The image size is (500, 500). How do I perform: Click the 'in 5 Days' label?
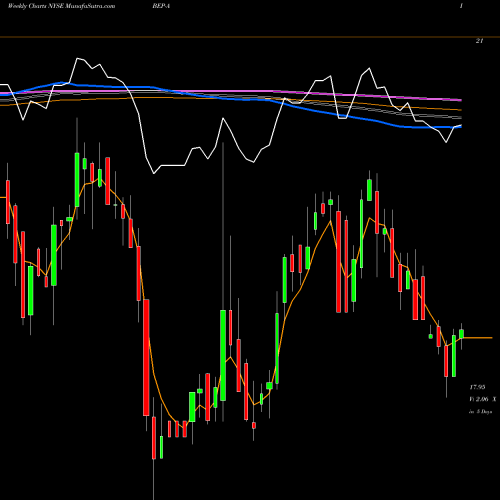pos(480,412)
